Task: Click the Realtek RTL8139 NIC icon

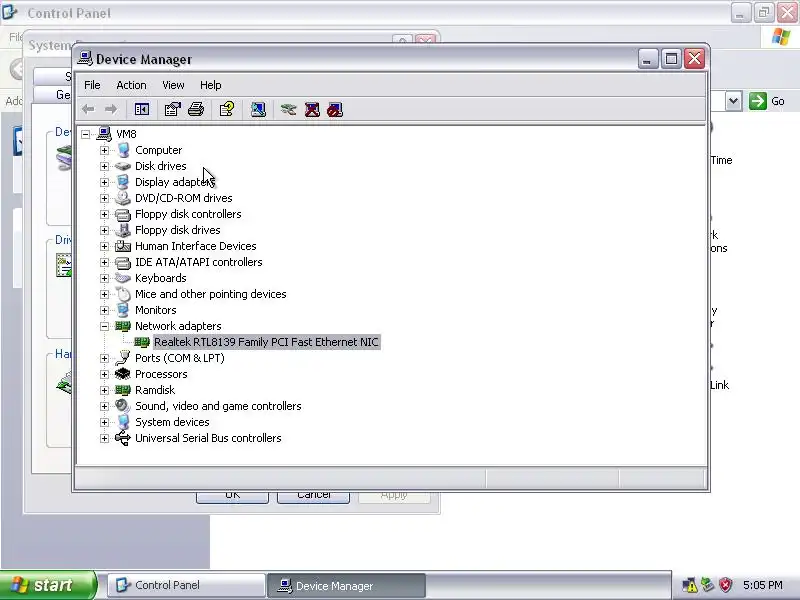Action: tap(142, 342)
